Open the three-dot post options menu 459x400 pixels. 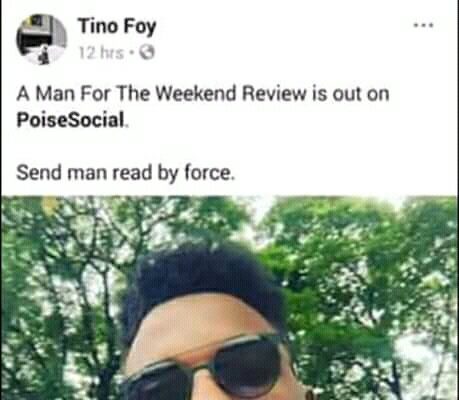pyautogui.click(x=423, y=25)
